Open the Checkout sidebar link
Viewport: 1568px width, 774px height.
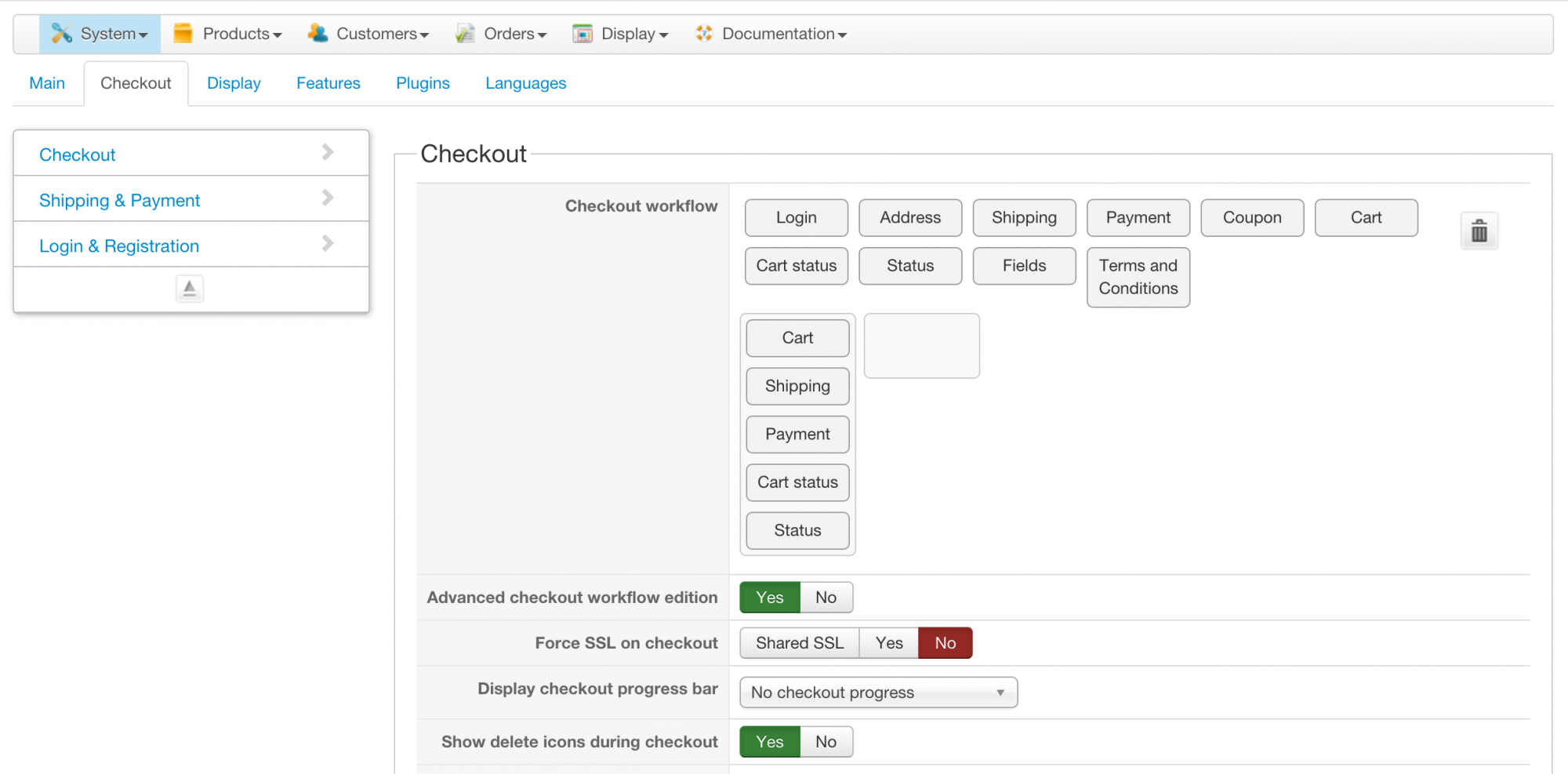click(78, 155)
